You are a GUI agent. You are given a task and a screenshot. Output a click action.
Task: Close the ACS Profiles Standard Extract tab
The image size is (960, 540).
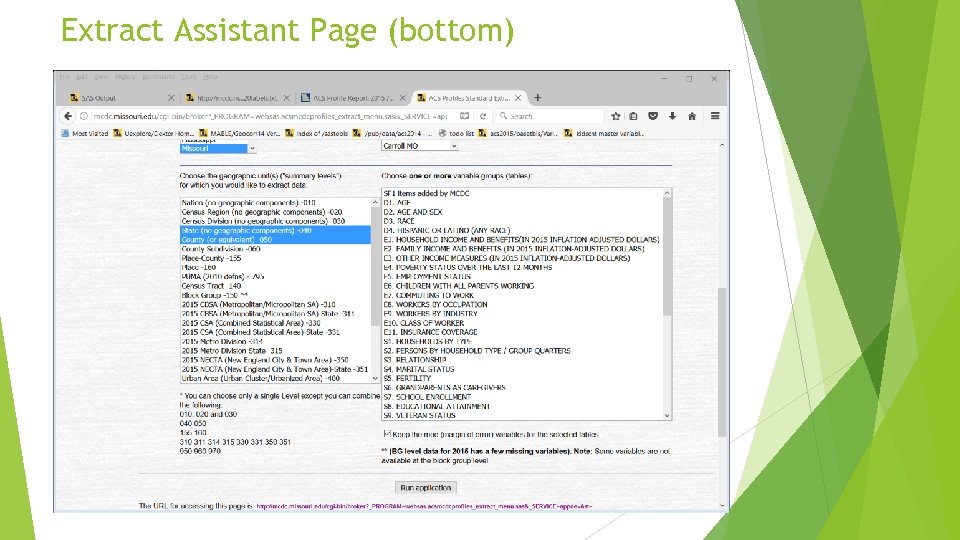coord(518,98)
